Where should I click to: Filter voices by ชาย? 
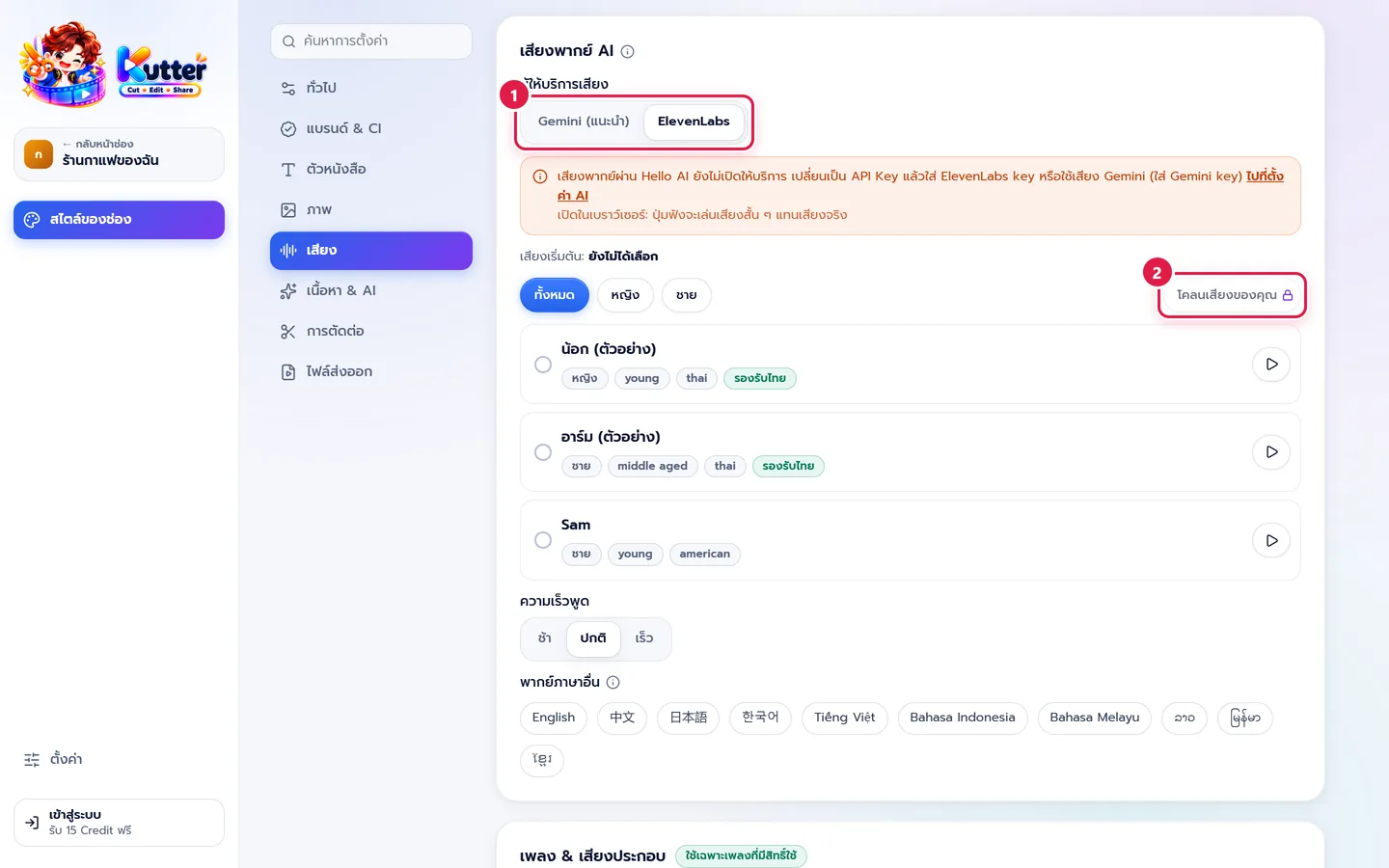pyautogui.click(x=687, y=295)
